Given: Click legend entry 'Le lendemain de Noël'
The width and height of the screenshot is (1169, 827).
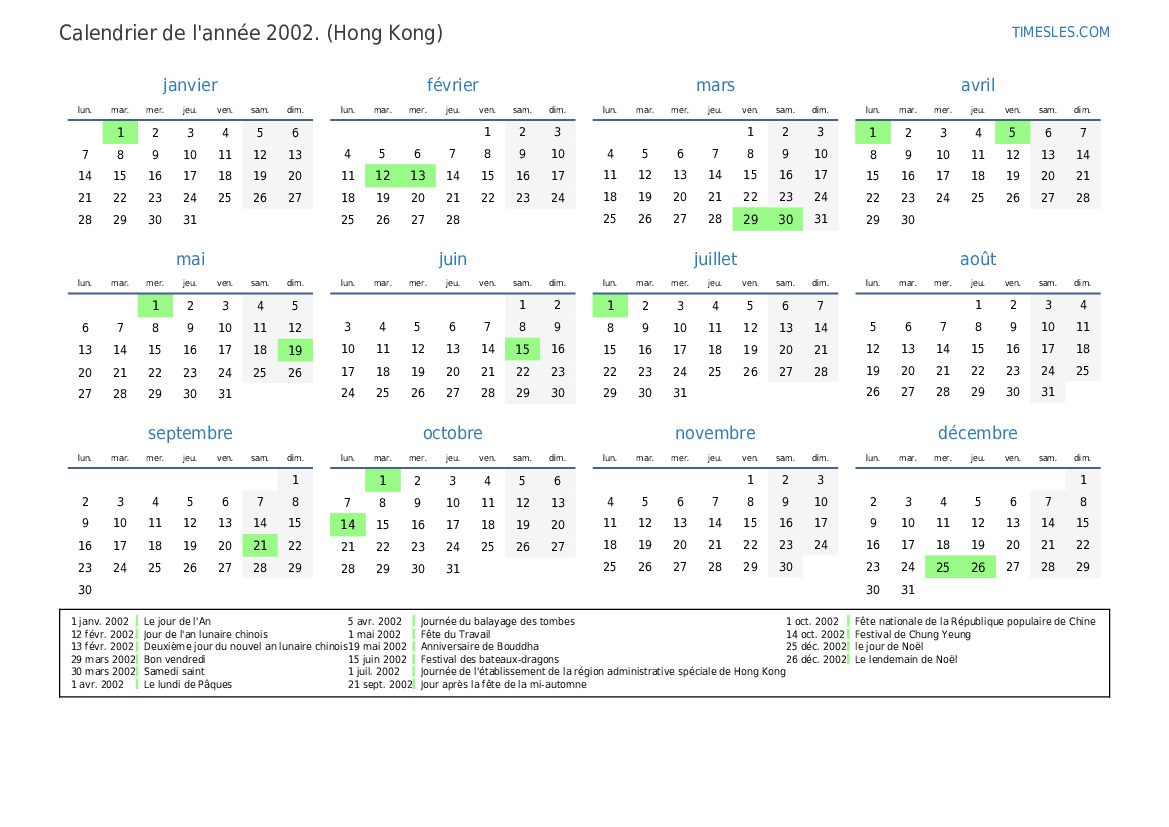Looking at the screenshot, I should click(906, 659).
